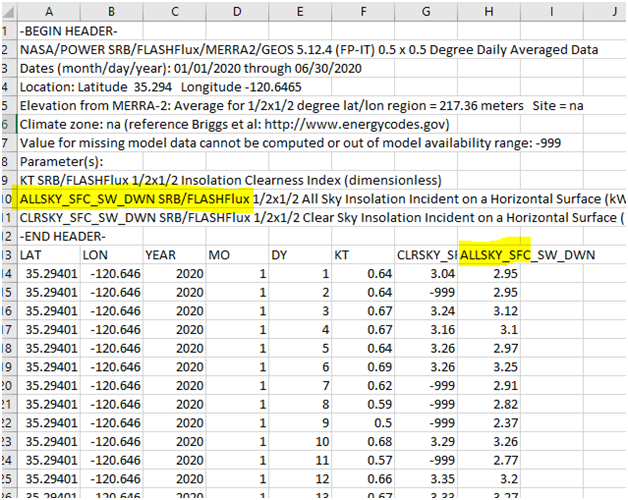Click the 'Parameter(s):' cell
The height and width of the screenshot is (500, 628).
(x=61, y=161)
